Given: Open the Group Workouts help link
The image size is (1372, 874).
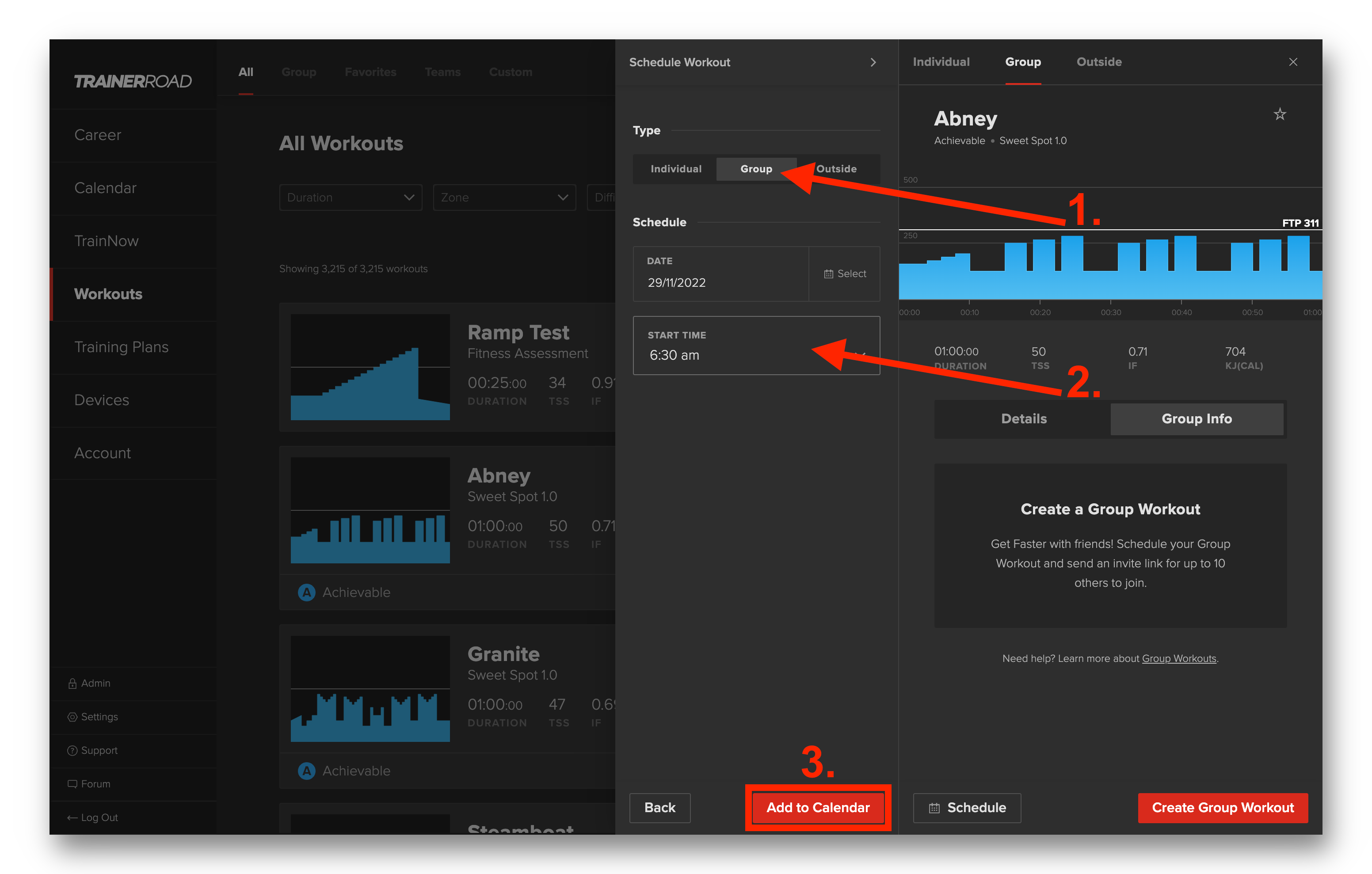Looking at the screenshot, I should (x=1179, y=659).
